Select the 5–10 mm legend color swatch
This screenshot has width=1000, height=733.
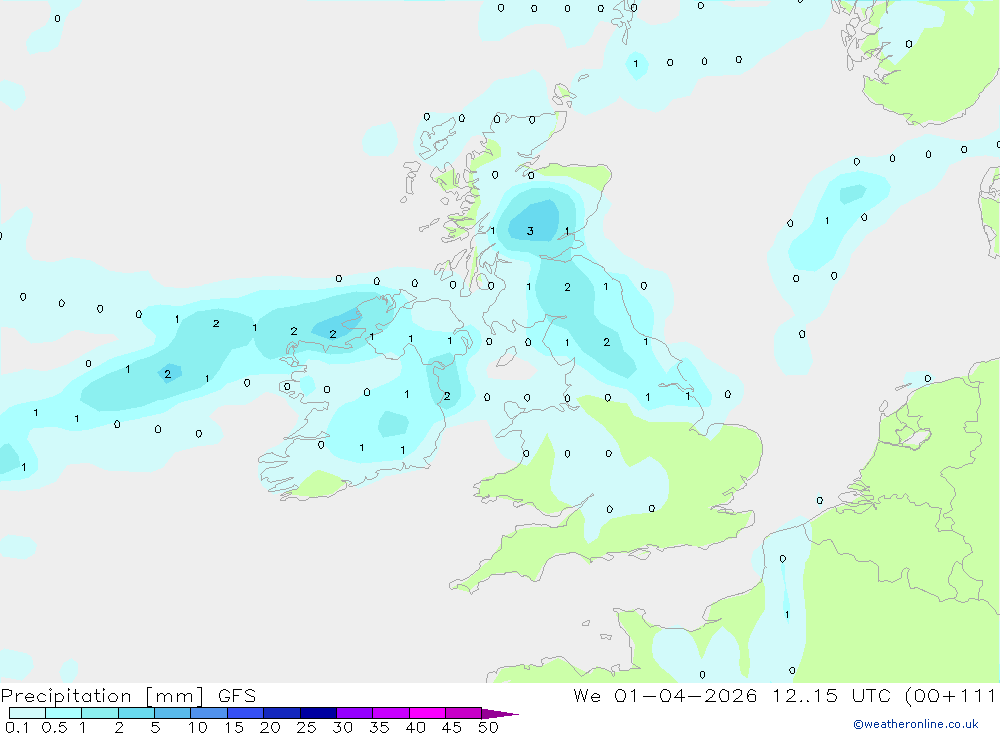pyautogui.click(x=173, y=713)
